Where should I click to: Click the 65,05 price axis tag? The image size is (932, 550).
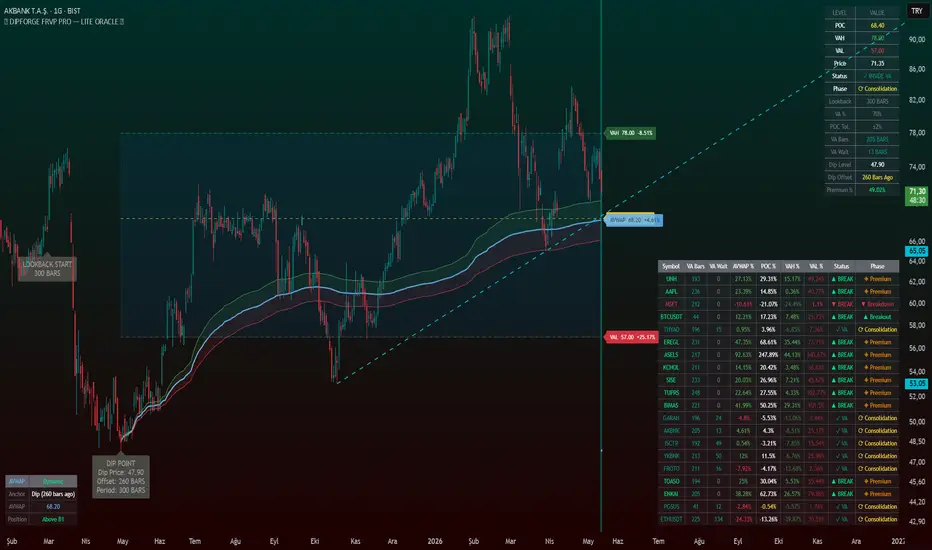(x=917, y=252)
